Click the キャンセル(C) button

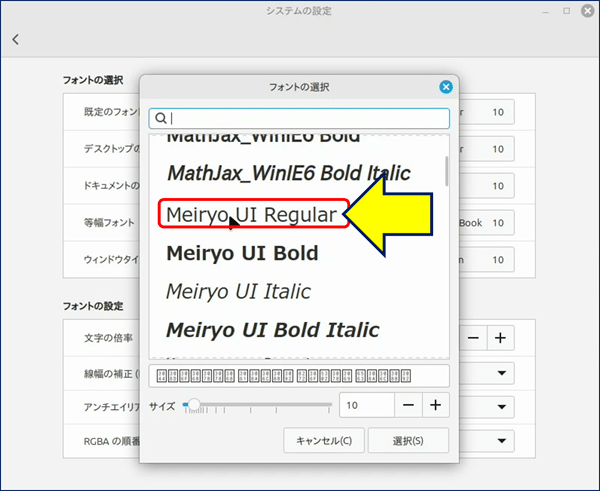click(324, 440)
